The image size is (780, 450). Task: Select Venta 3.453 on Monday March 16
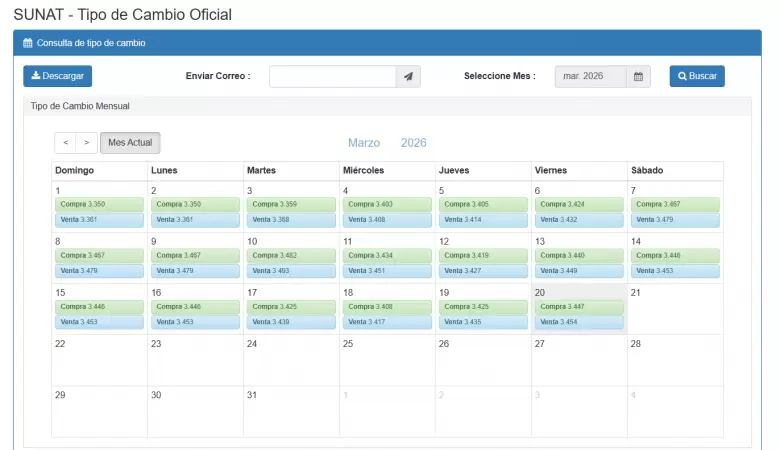(x=195, y=322)
